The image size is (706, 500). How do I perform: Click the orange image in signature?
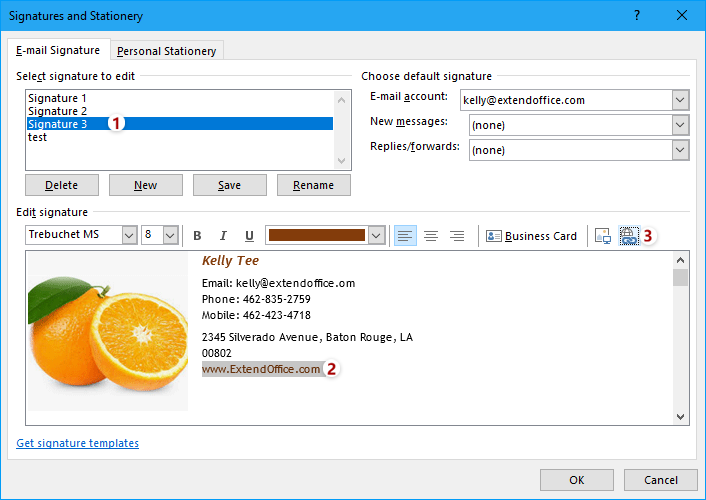pyautogui.click(x=107, y=330)
